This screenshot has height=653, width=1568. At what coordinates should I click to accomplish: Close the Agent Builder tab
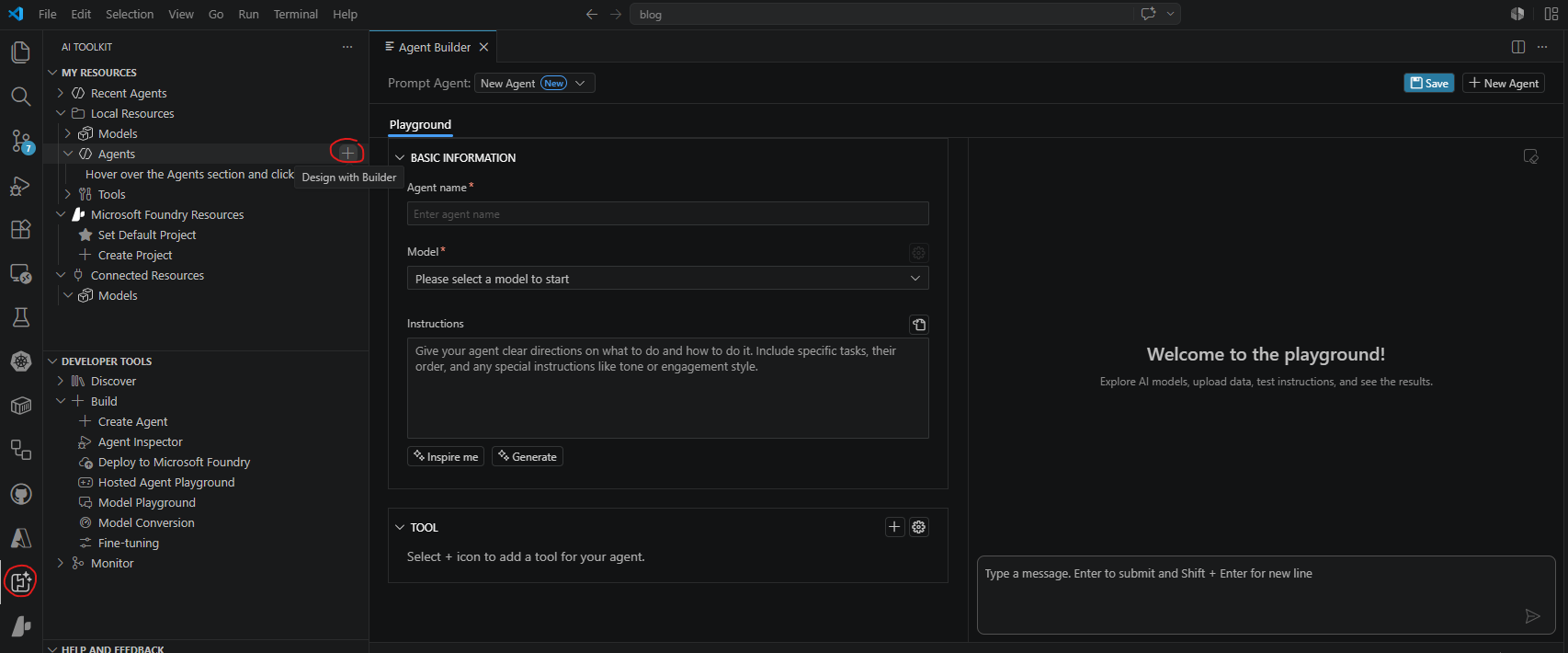(483, 47)
